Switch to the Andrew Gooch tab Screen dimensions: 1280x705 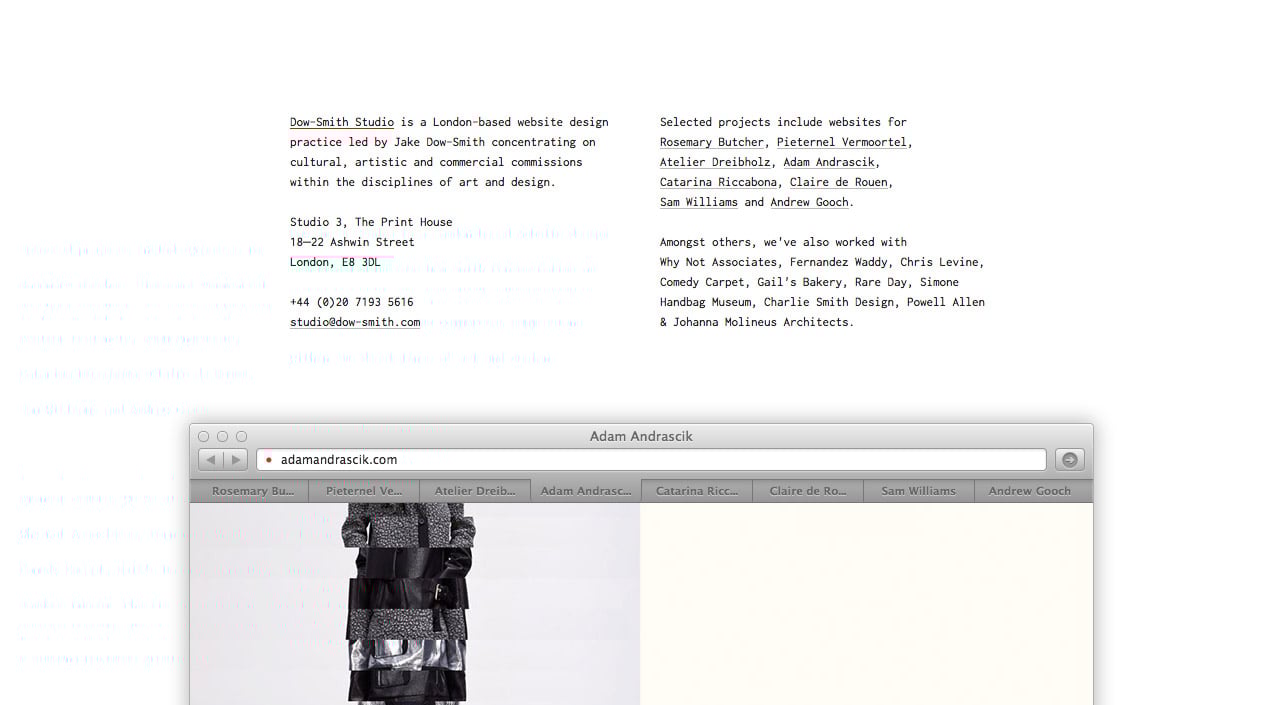(x=1029, y=491)
